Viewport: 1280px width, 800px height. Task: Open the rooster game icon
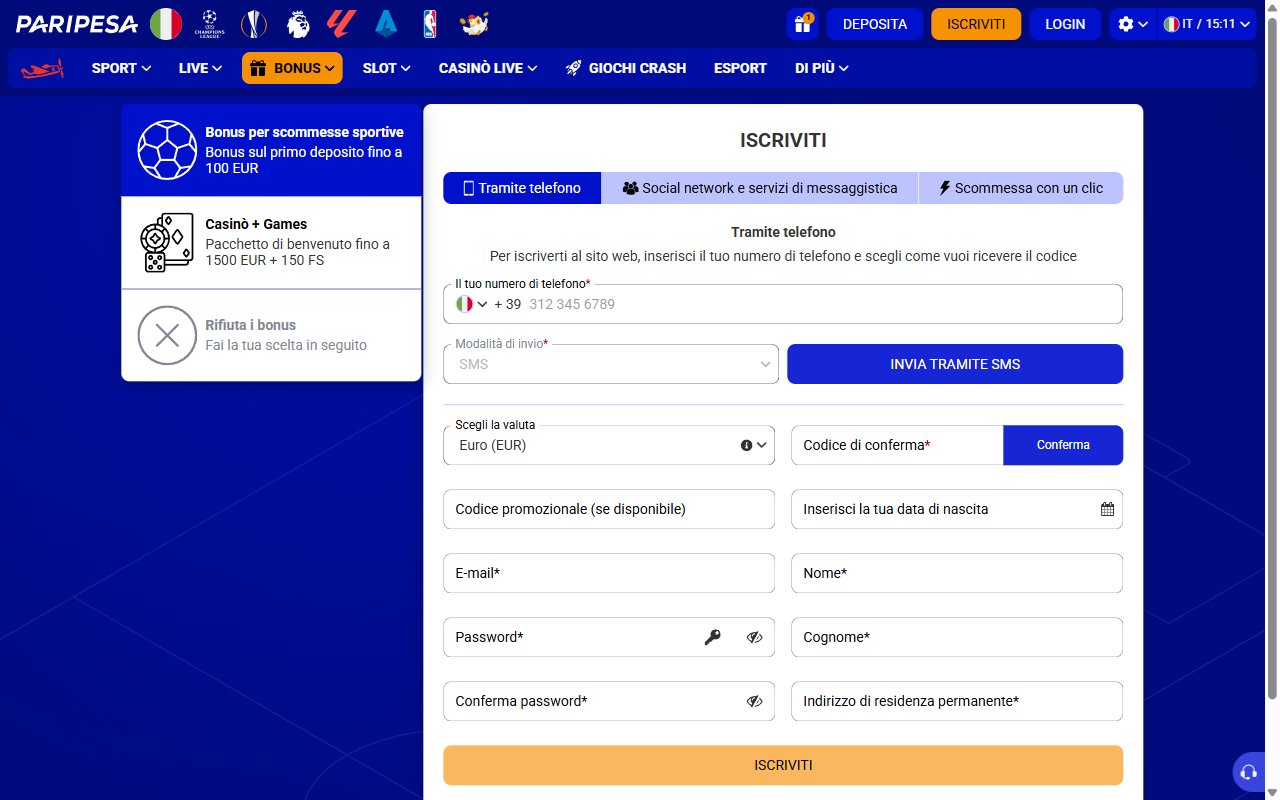tap(474, 24)
